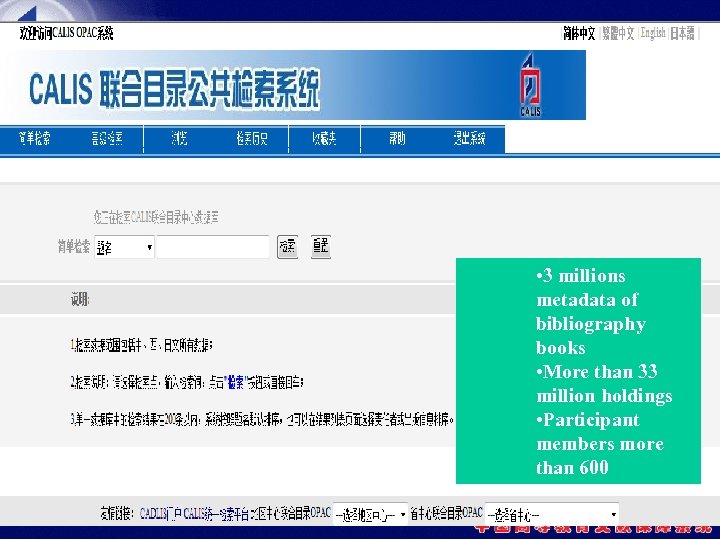Open the 简单检索 simple search tab

click(x=34, y=138)
